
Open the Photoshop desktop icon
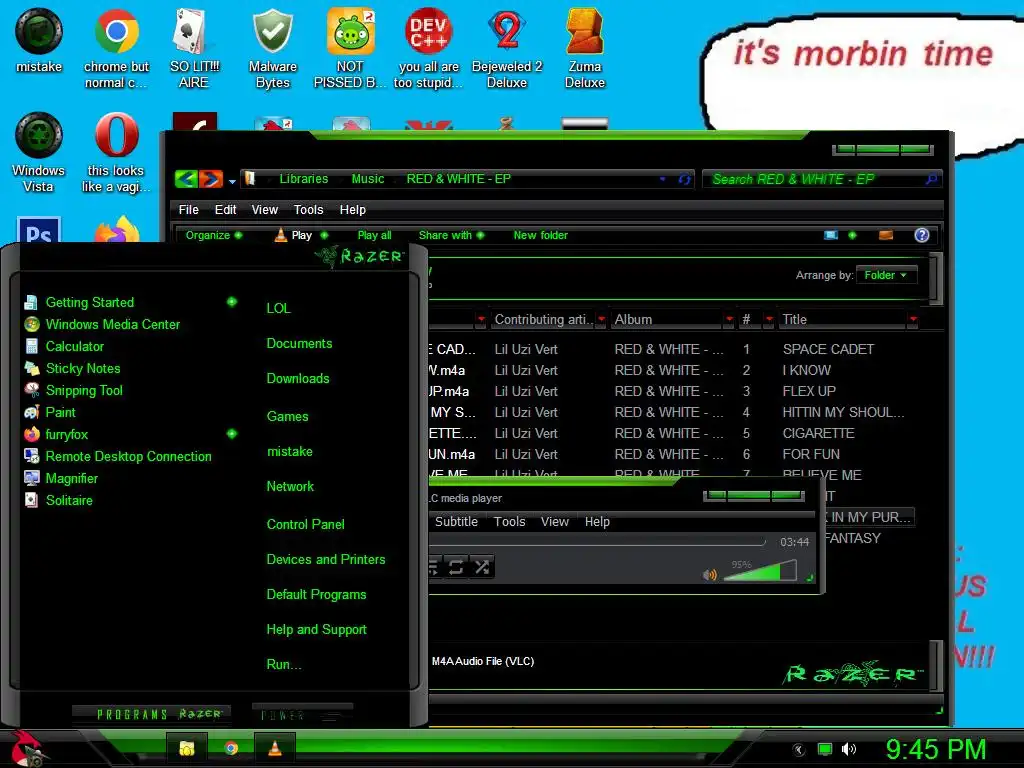coord(39,230)
